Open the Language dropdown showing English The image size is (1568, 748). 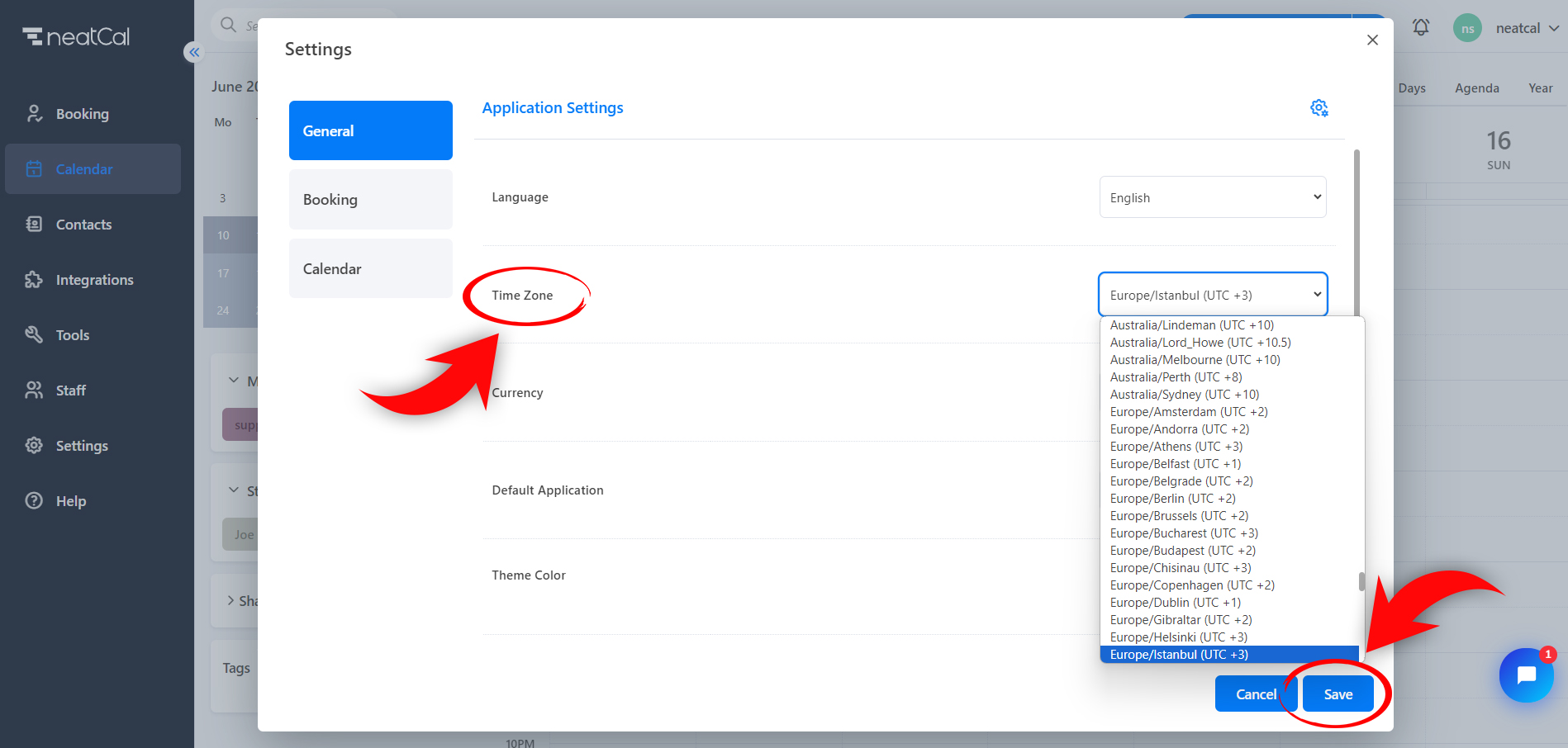(x=1212, y=198)
